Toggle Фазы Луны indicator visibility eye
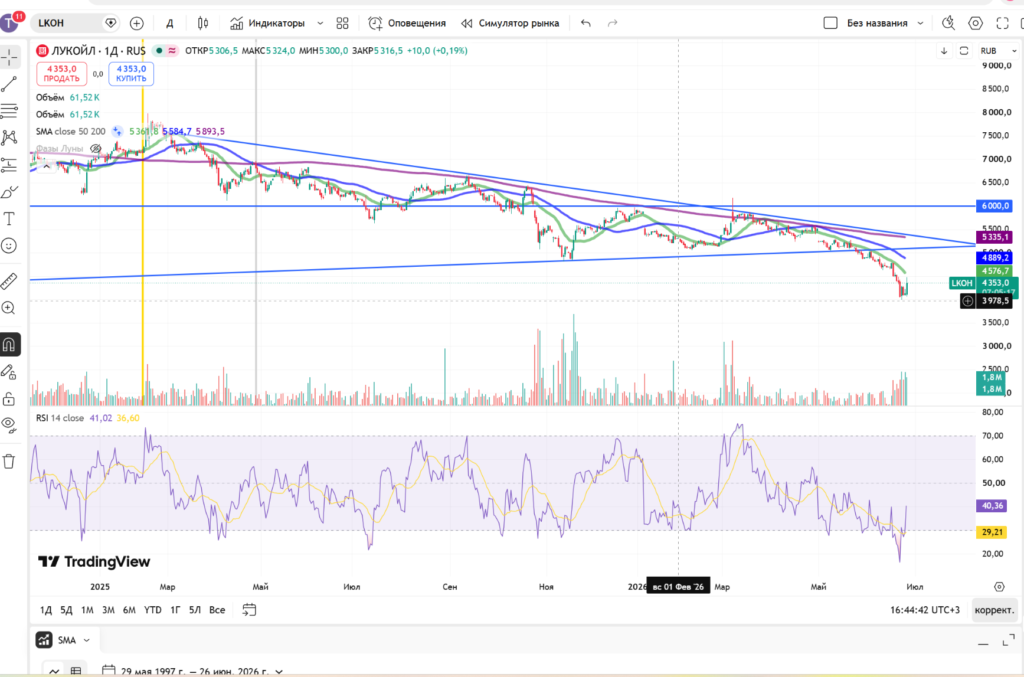 96,149
